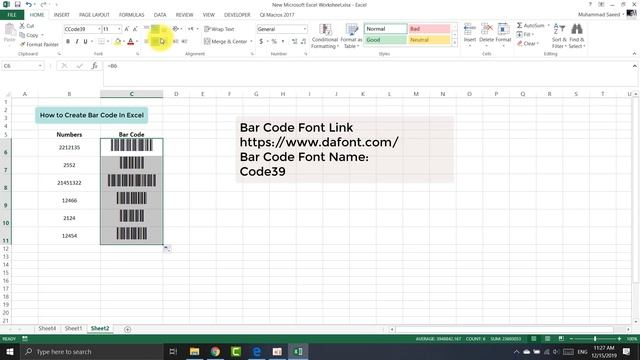The image size is (640, 360).
Task: Toggle Wrap Text
Action: click(x=220, y=29)
